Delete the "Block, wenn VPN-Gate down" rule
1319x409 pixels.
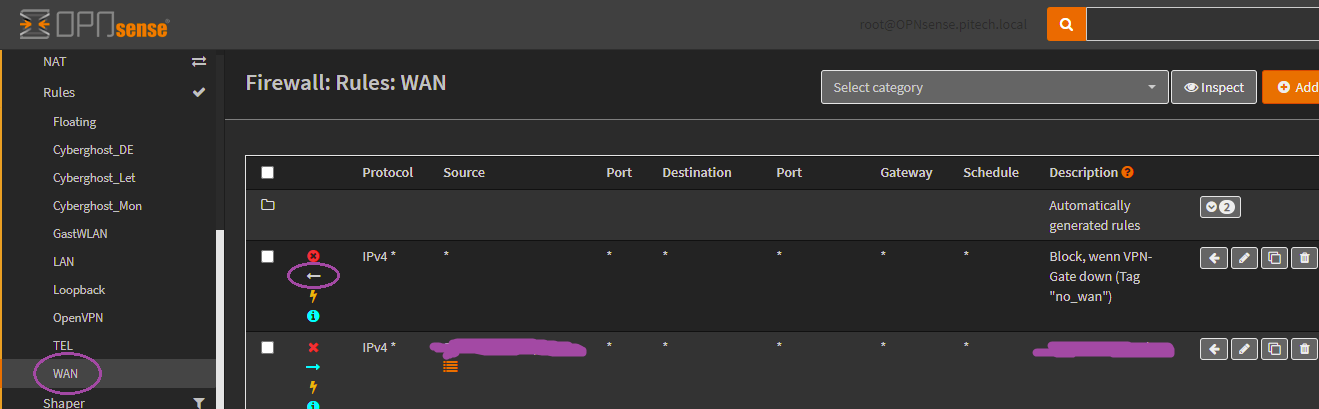pos(1304,259)
